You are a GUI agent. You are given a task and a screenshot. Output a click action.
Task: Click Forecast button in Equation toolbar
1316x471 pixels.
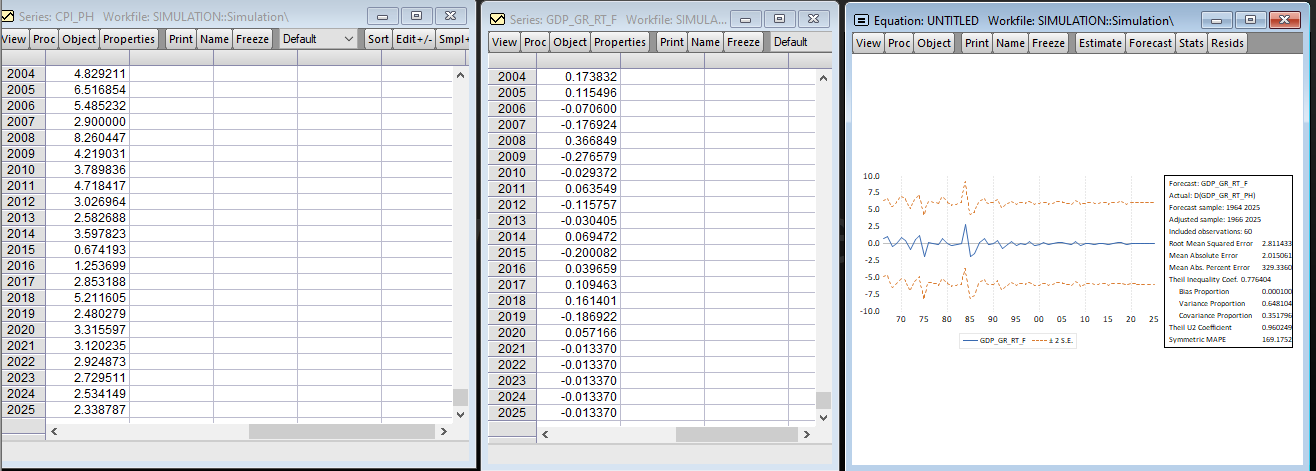[1150, 43]
